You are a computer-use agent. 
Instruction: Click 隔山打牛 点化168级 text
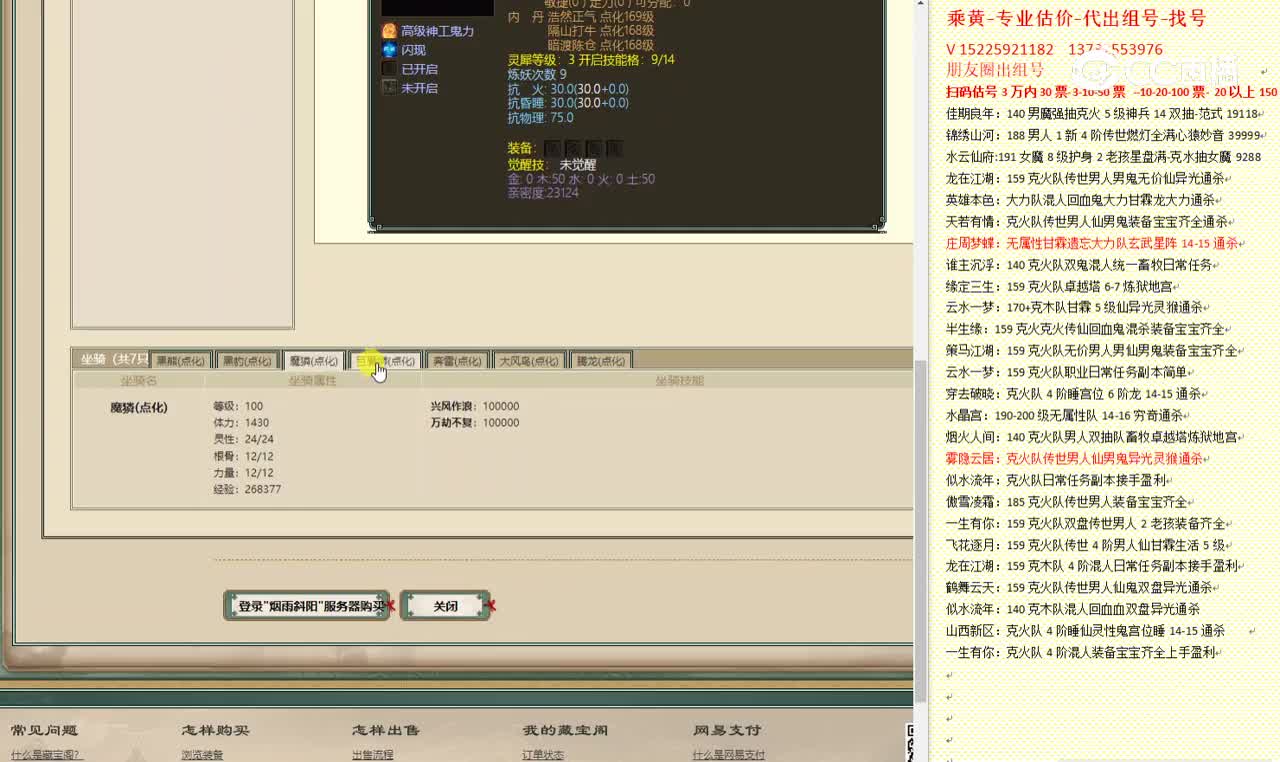(x=600, y=31)
